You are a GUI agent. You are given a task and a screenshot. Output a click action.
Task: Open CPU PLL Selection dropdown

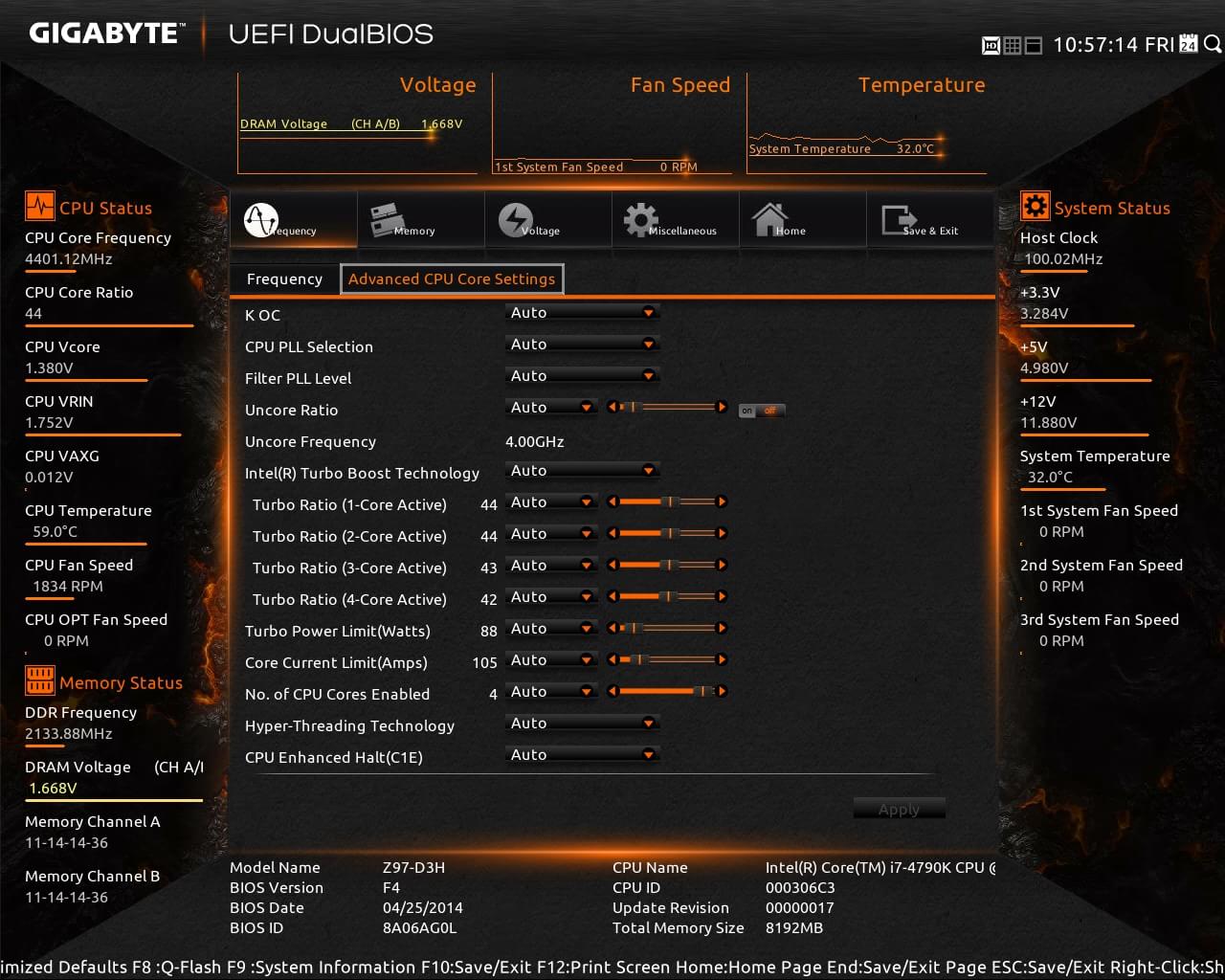coord(583,345)
